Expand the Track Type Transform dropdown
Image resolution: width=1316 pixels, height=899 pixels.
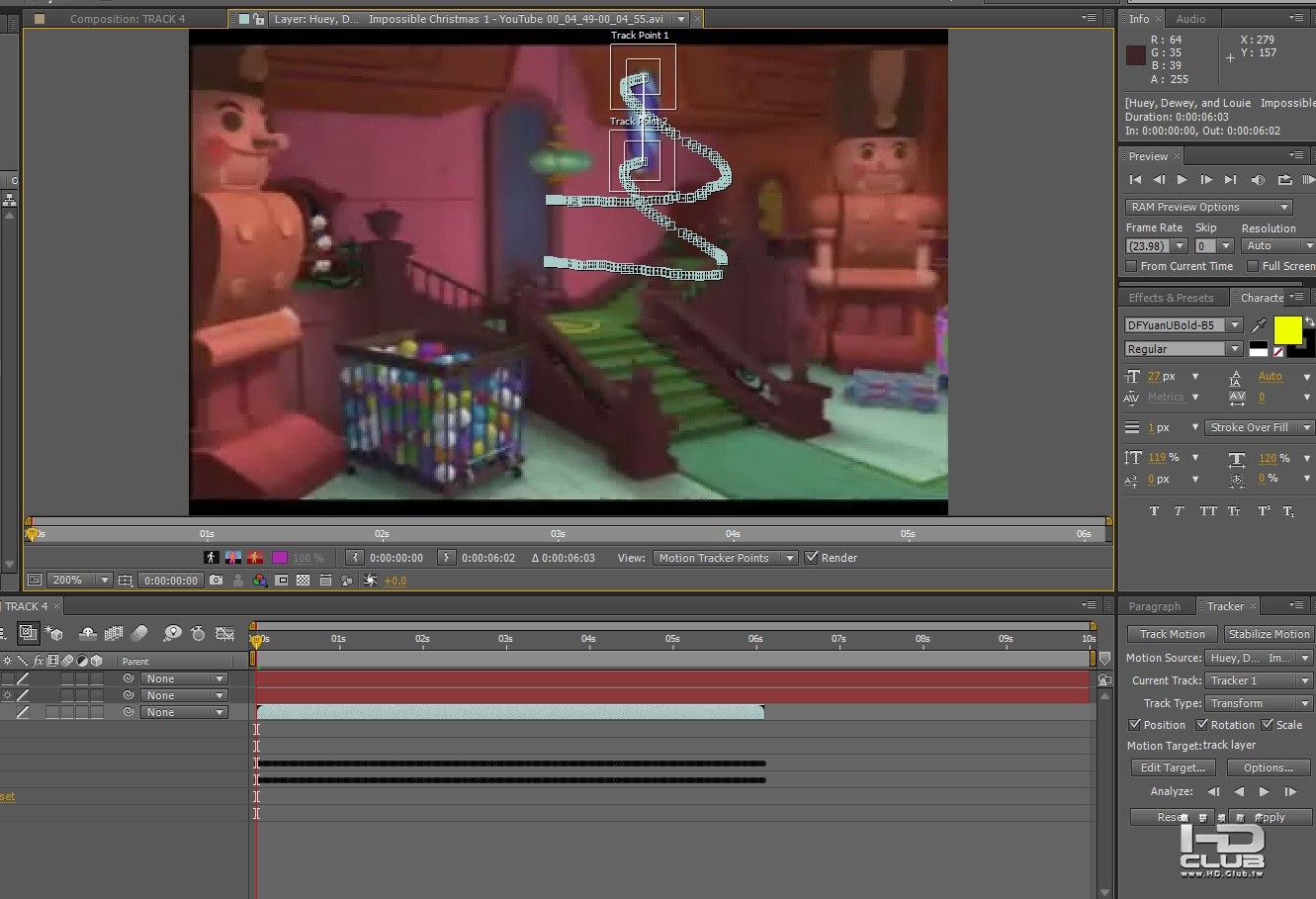click(x=1259, y=703)
